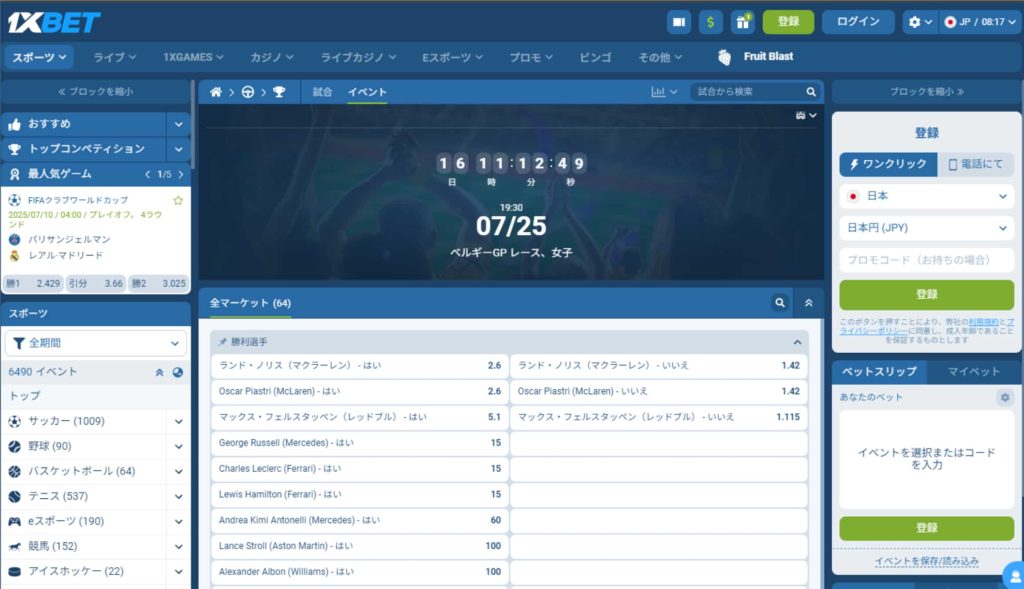Viewport: 1024px width, 589px height.
Task: Switch to イベント tab
Action: [x=367, y=92]
